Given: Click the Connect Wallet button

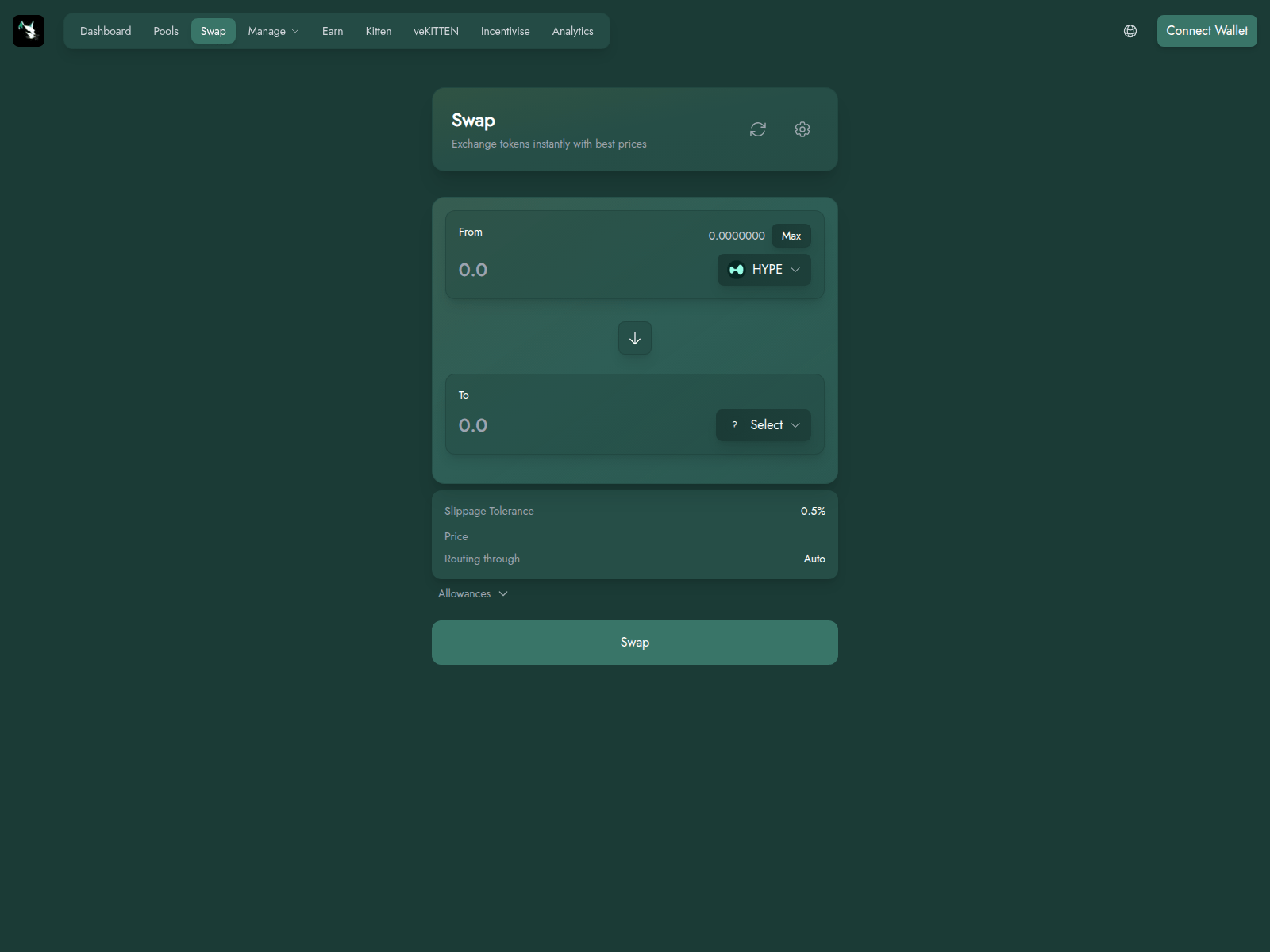Looking at the screenshot, I should pos(1206,31).
